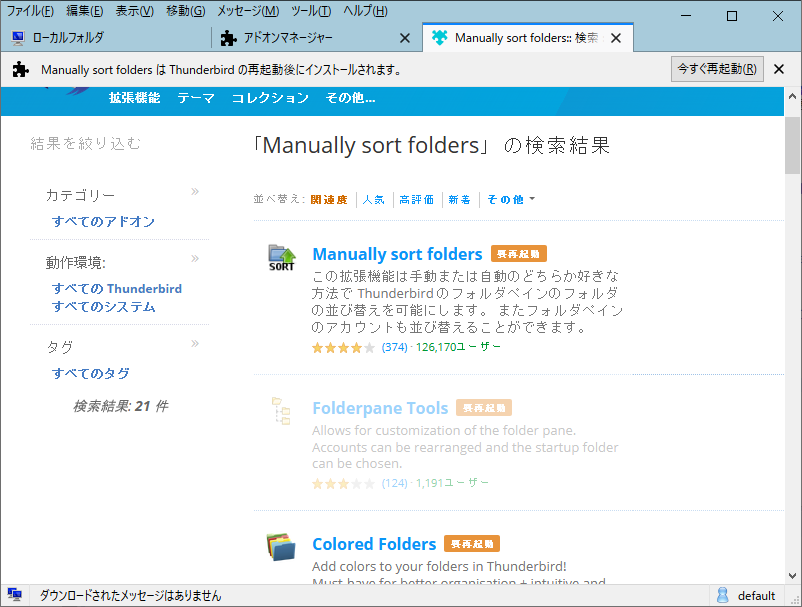
Task: Click the search results page heading text
Action: point(431,146)
